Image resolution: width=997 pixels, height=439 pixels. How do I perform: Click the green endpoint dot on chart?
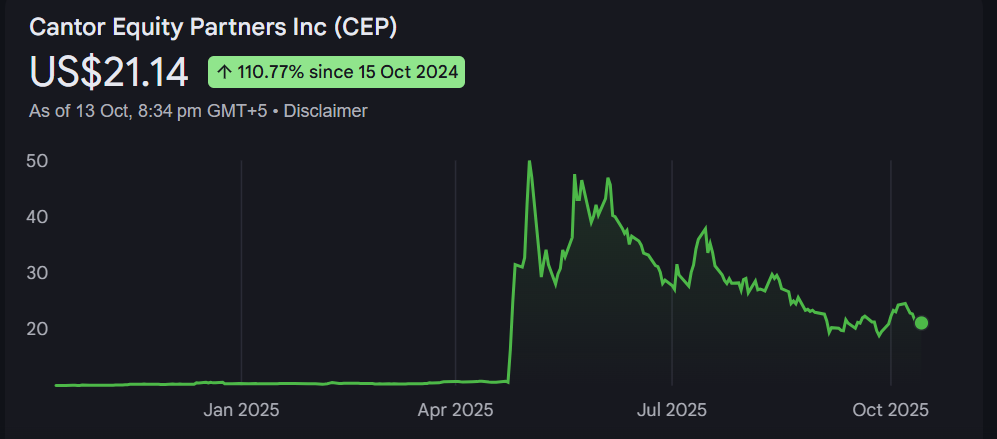click(x=921, y=323)
